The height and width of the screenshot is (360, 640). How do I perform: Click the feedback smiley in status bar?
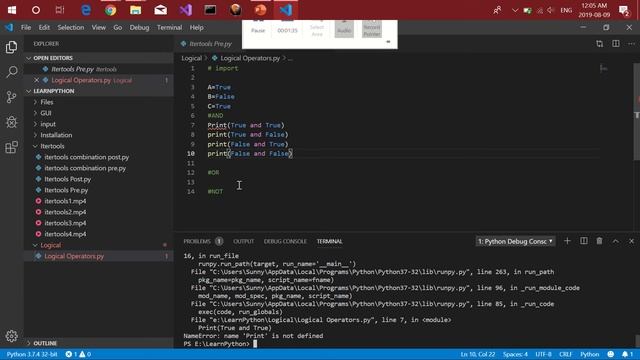[x=611, y=354]
